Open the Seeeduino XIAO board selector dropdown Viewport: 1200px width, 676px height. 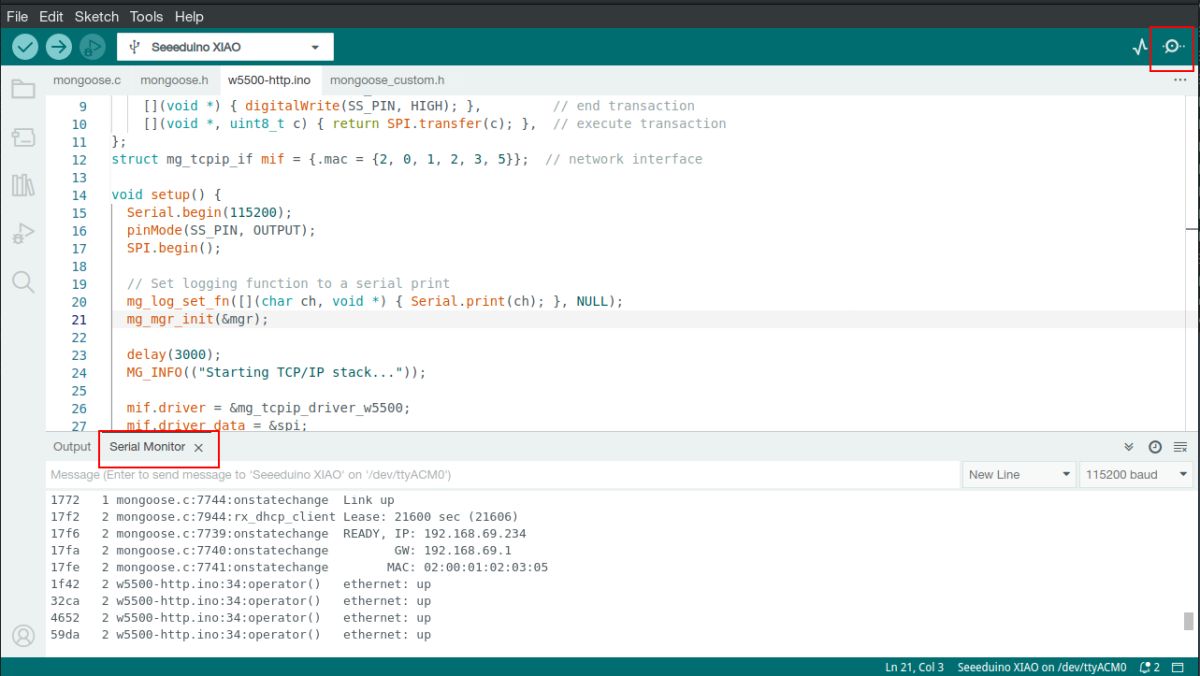pyautogui.click(x=225, y=47)
